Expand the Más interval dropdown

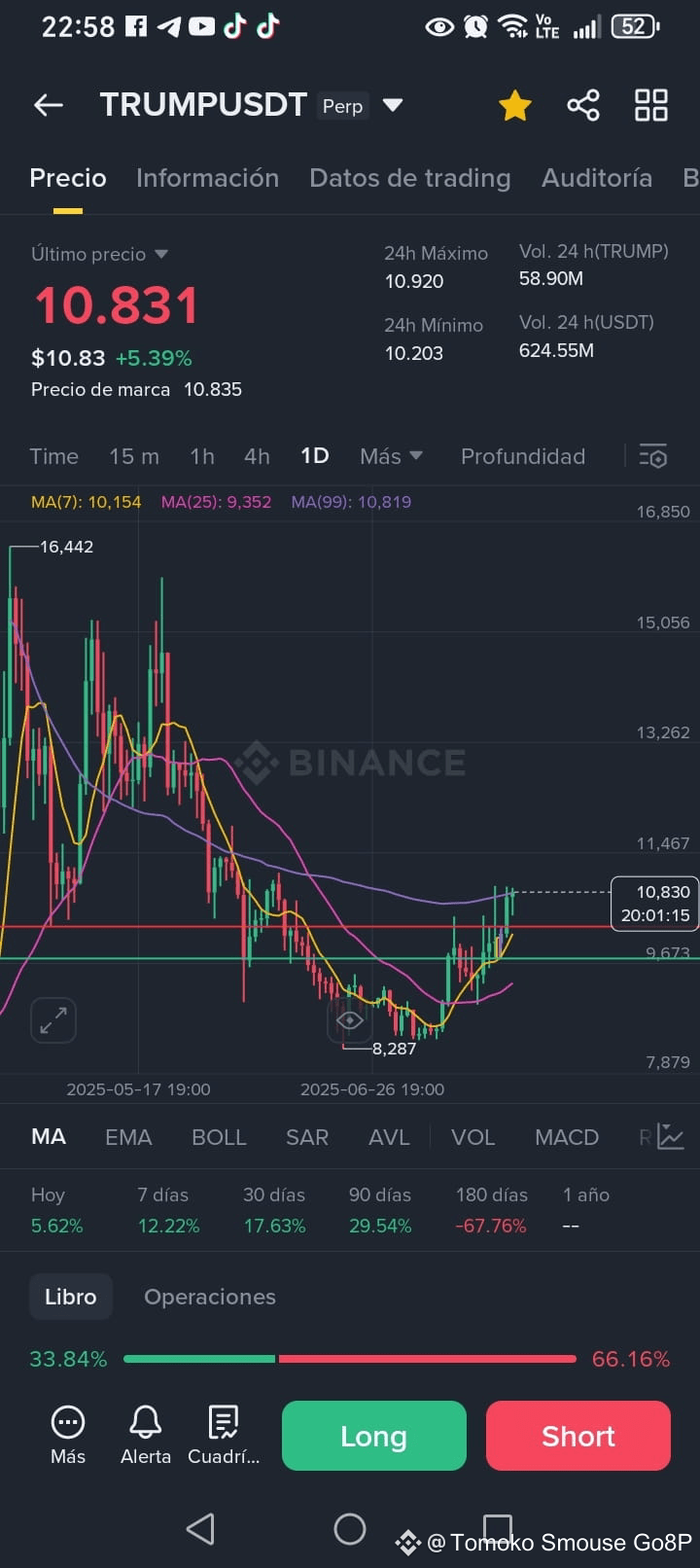coord(391,456)
